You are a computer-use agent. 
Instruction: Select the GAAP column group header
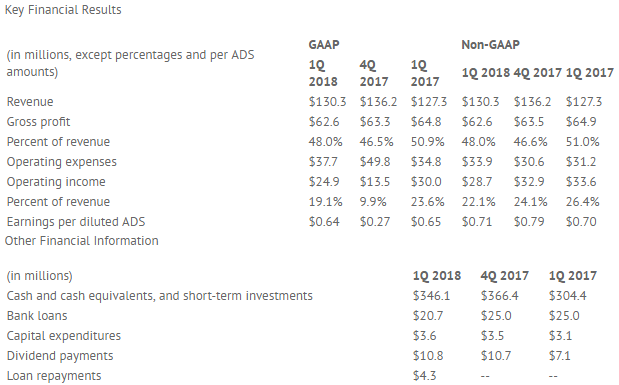[324, 45]
